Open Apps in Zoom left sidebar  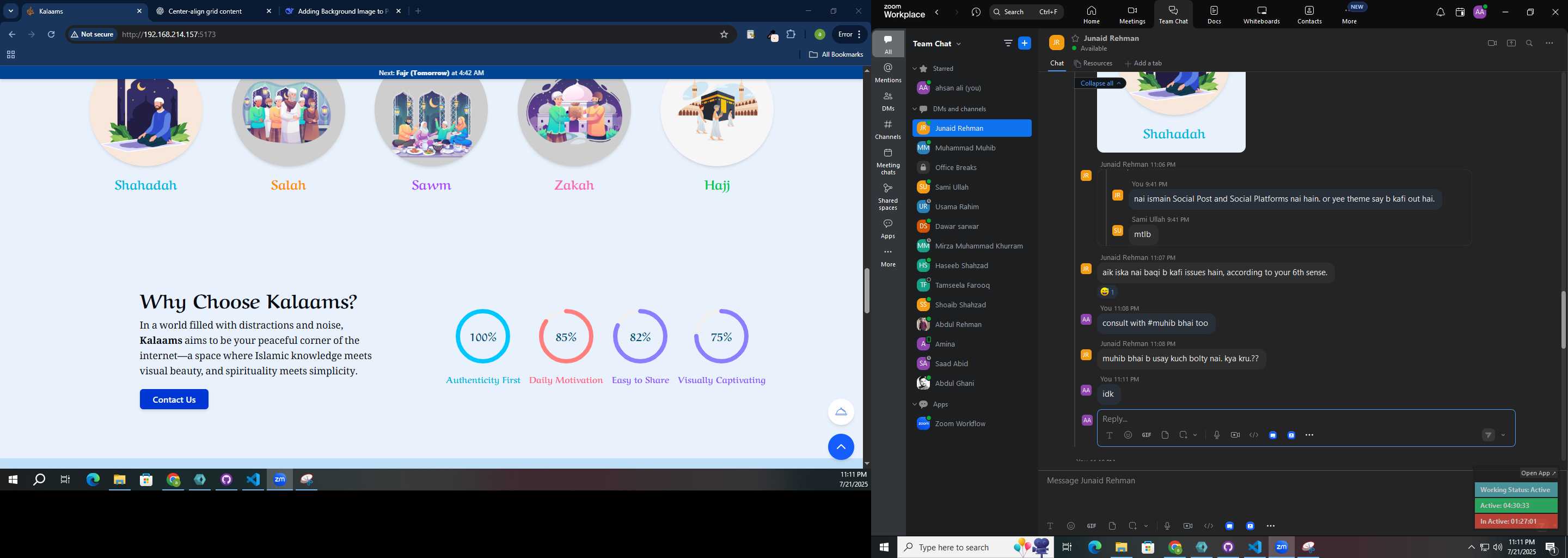[888, 229]
